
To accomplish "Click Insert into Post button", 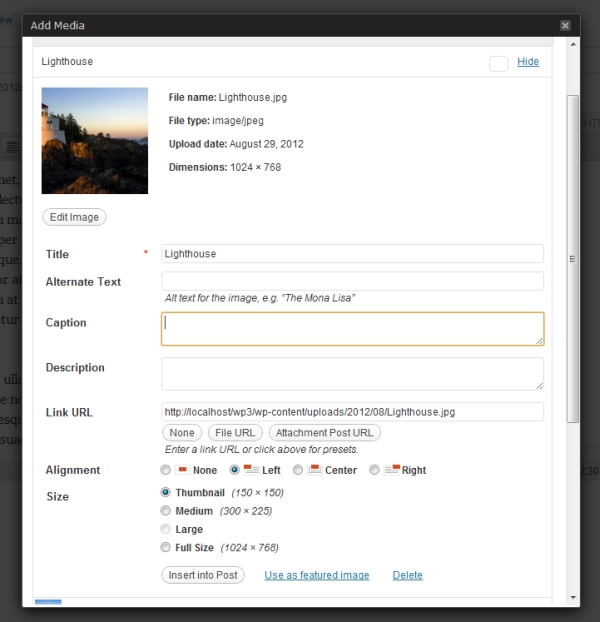I will 203,575.
